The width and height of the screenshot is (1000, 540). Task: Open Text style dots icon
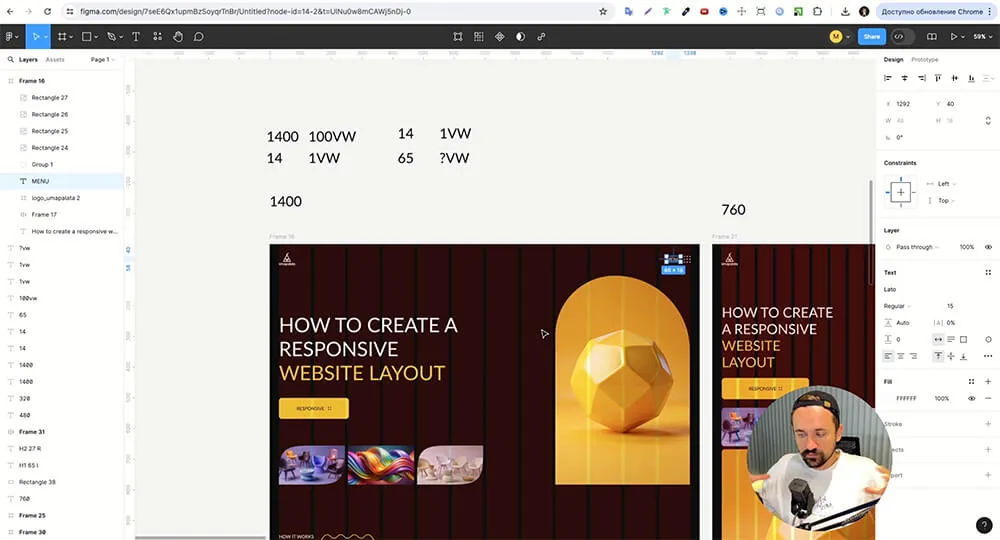tap(988, 272)
